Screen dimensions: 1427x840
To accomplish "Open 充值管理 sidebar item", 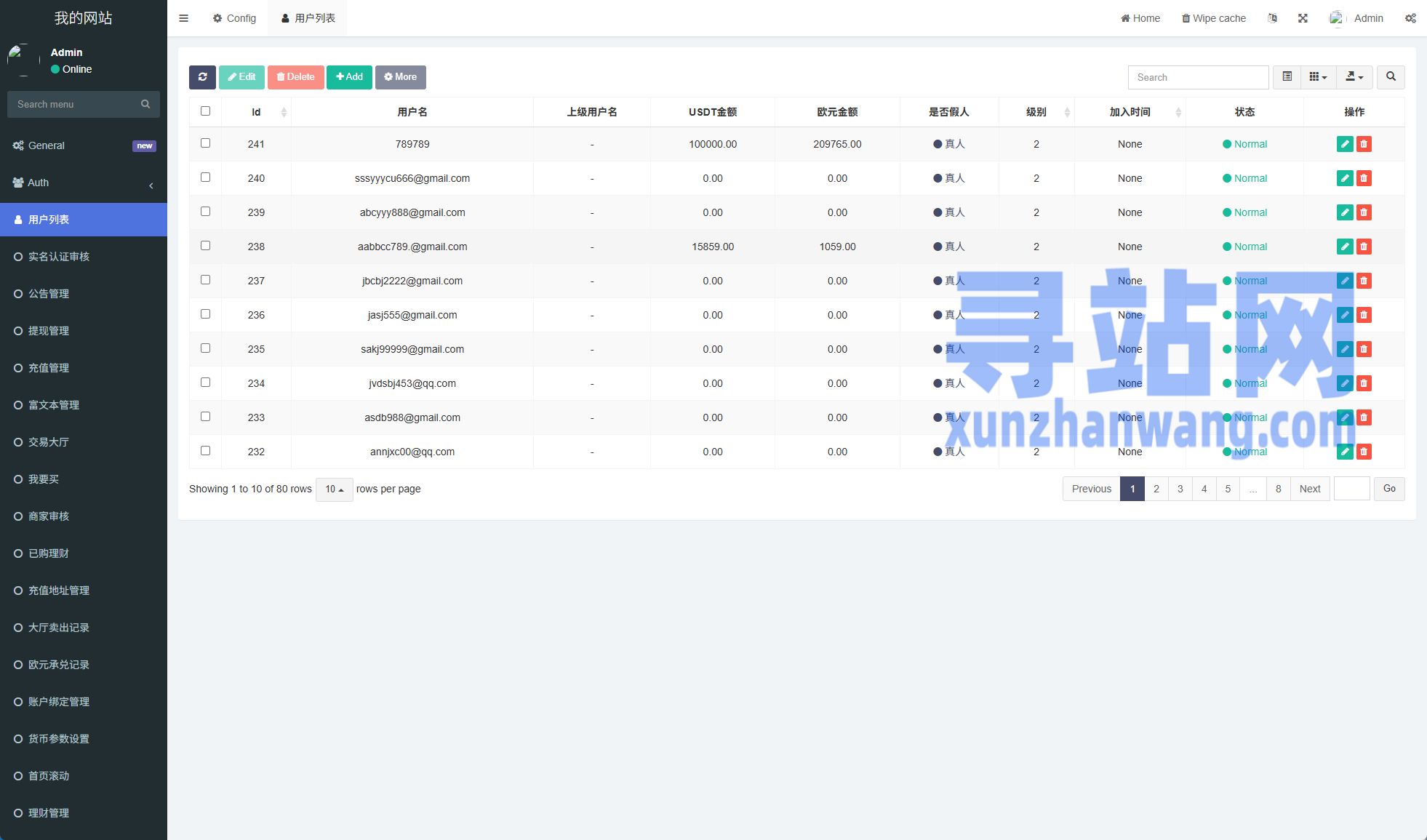I will tap(84, 368).
